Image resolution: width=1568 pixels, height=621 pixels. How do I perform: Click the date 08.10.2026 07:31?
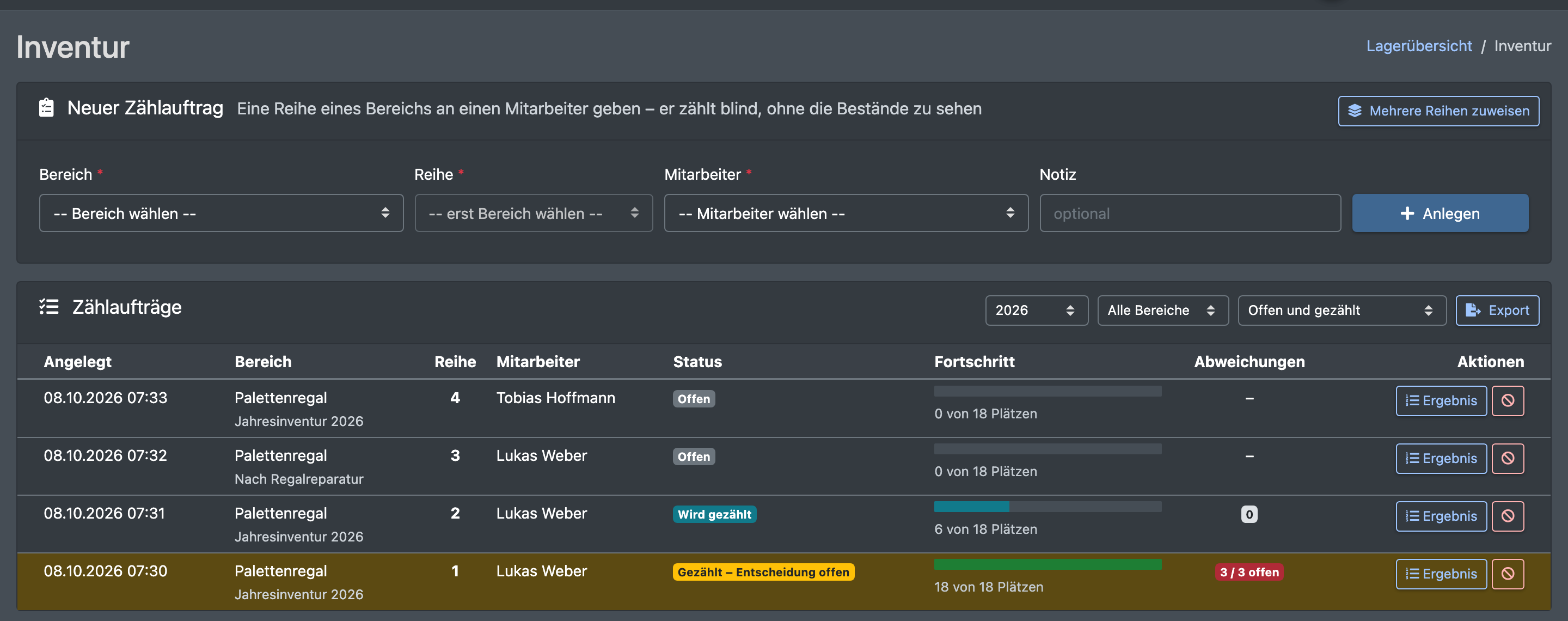pyautogui.click(x=104, y=513)
